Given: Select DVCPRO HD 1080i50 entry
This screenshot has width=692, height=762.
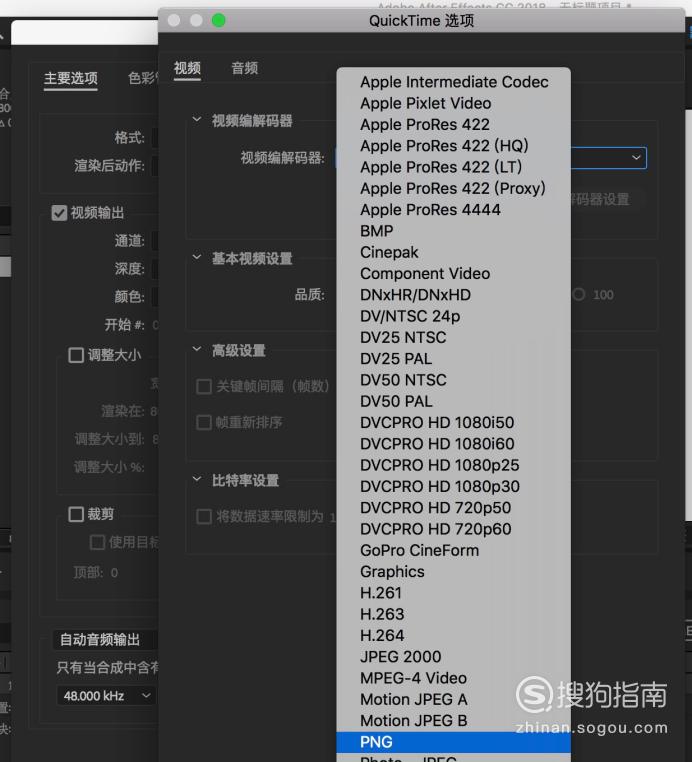Looking at the screenshot, I should tap(453, 423).
